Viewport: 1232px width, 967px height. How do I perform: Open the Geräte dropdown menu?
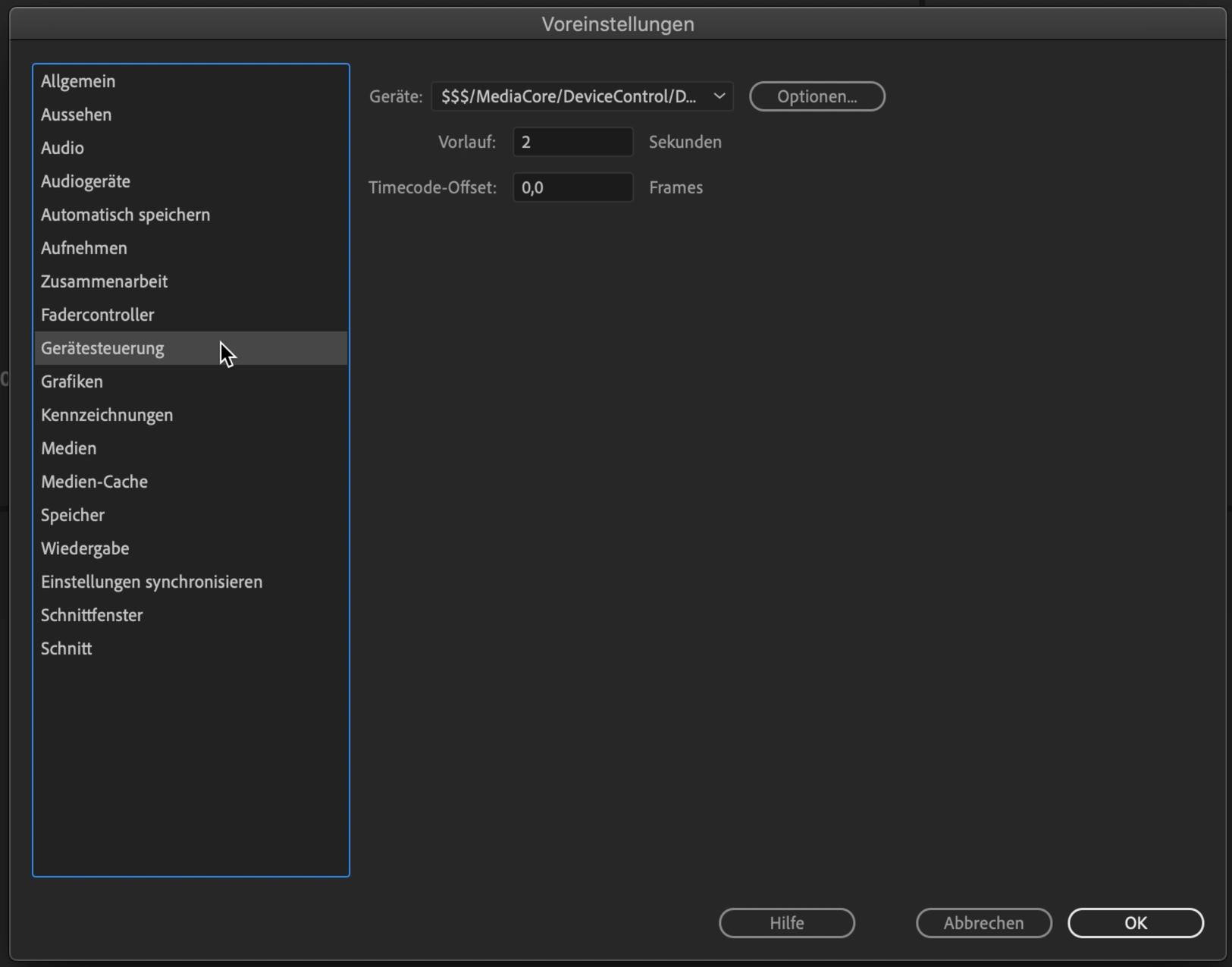pyautogui.click(x=582, y=96)
